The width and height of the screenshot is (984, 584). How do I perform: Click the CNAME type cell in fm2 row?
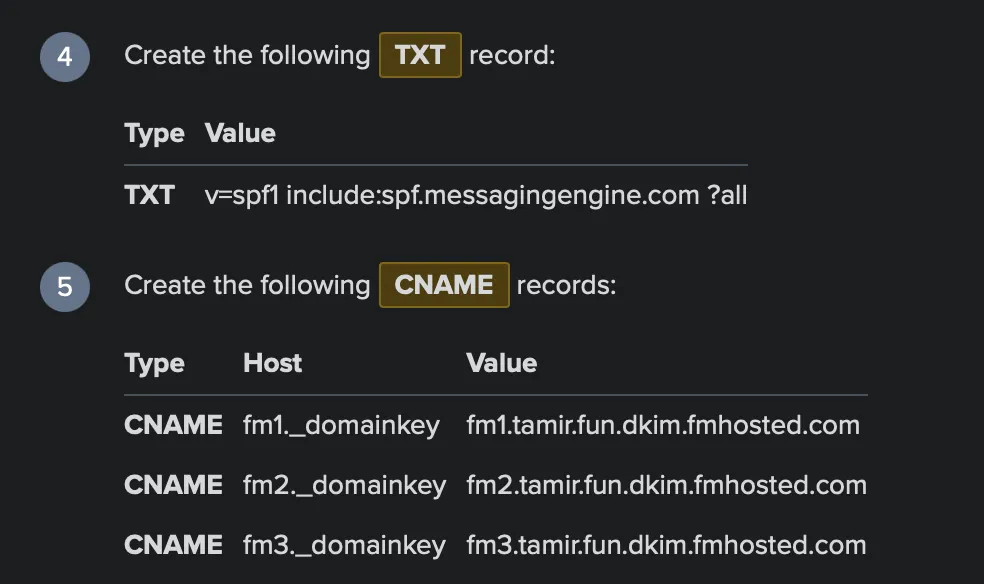[x=173, y=485]
